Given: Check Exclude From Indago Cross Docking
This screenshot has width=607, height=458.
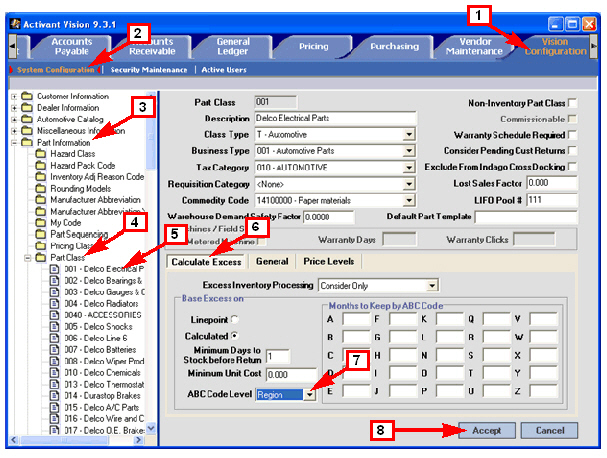Looking at the screenshot, I should coord(572,166).
